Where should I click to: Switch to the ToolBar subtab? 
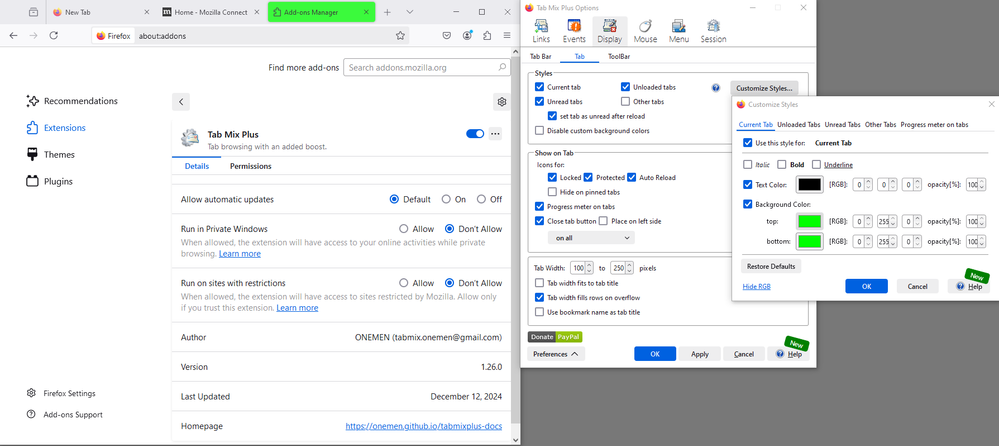pos(619,57)
